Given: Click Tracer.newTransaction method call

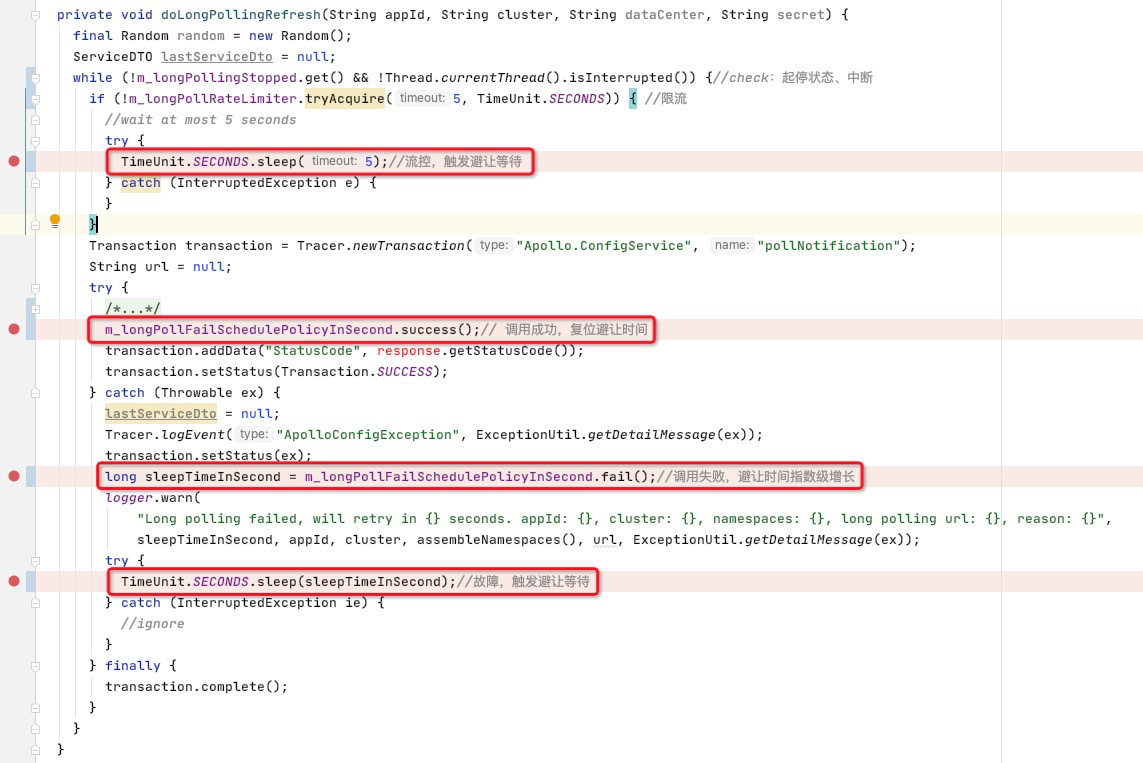Looking at the screenshot, I should click(380, 246).
